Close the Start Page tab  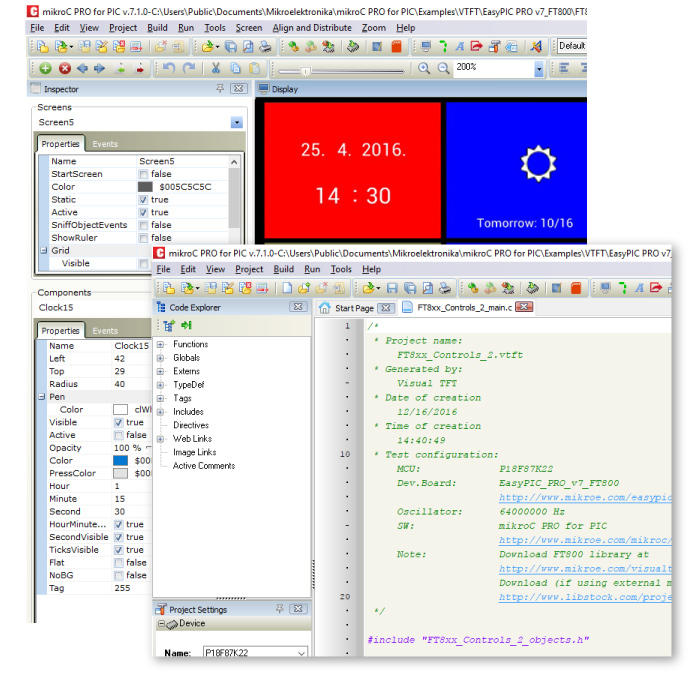[386, 308]
